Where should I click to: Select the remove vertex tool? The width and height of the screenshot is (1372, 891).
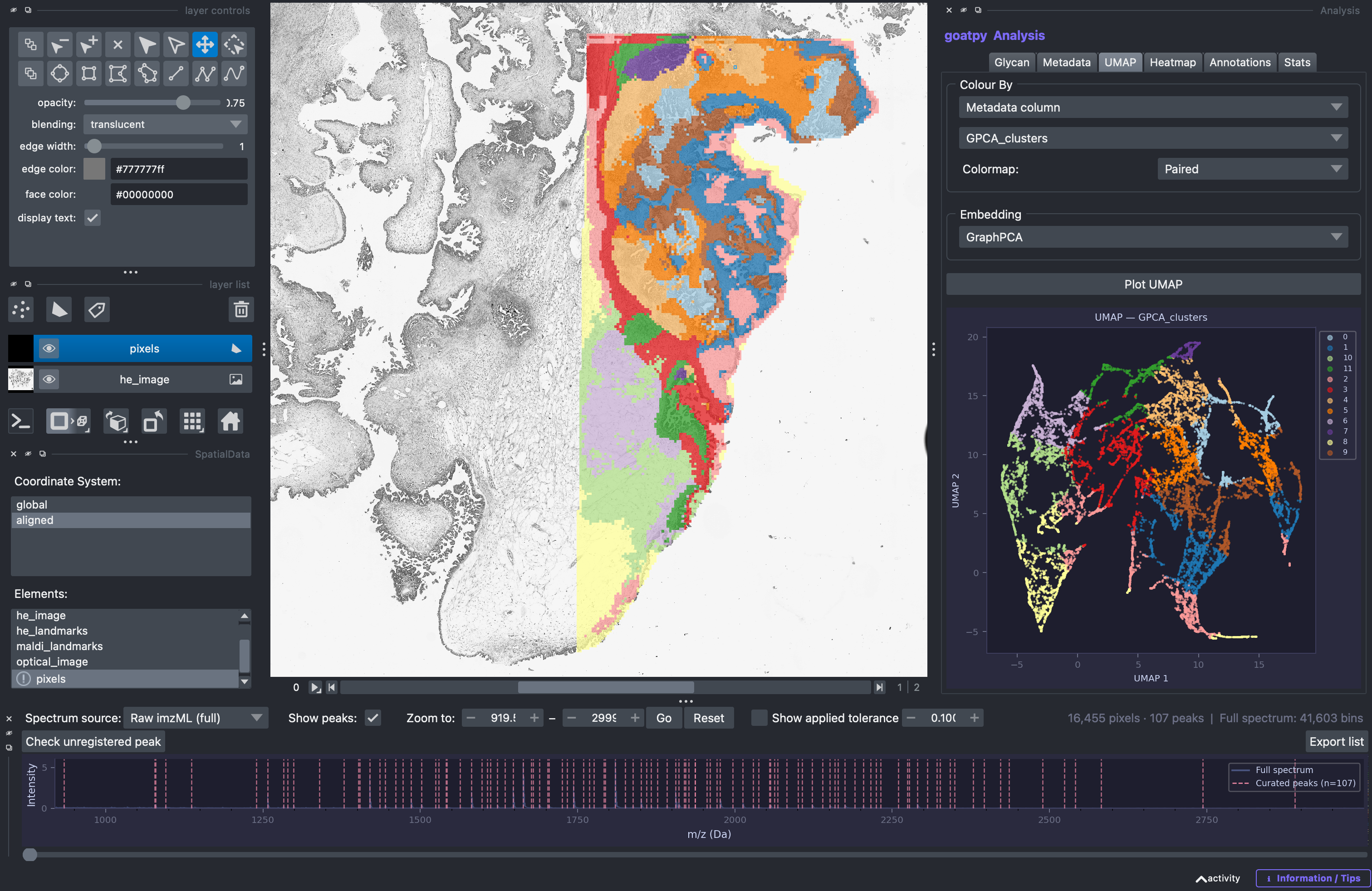point(60,44)
